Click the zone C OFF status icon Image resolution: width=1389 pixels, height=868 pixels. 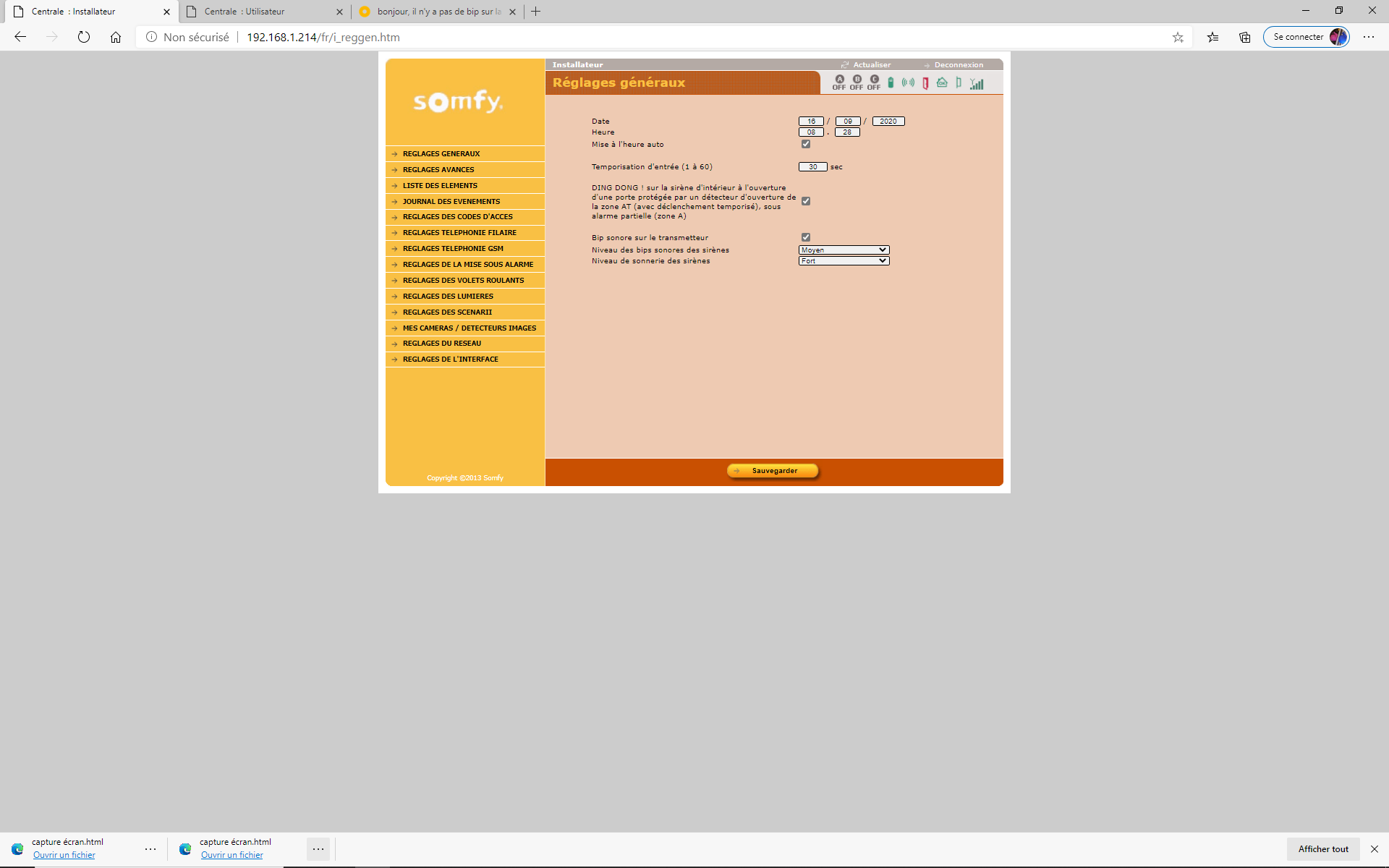[x=874, y=82]
